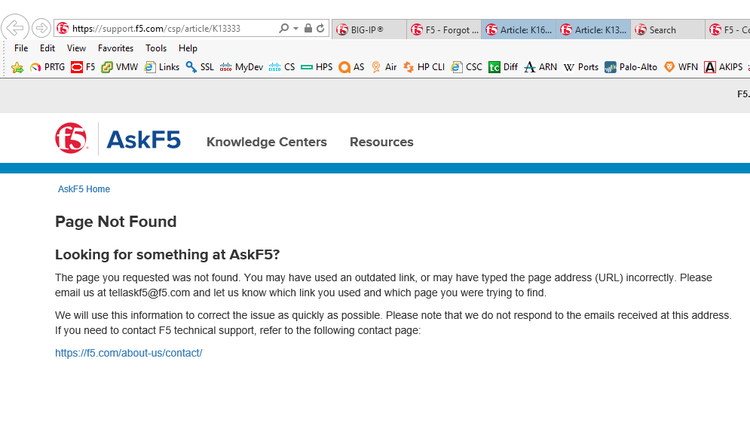
Task: Click the security lock icon in address bar
Action: click(308, 28)
